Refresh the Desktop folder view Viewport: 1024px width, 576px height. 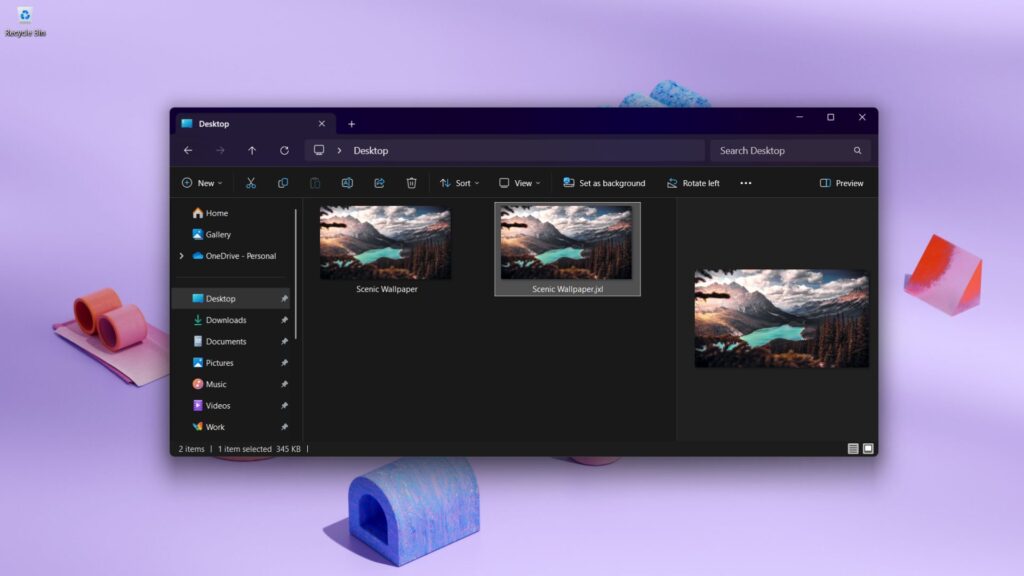(x=283, y=150)
